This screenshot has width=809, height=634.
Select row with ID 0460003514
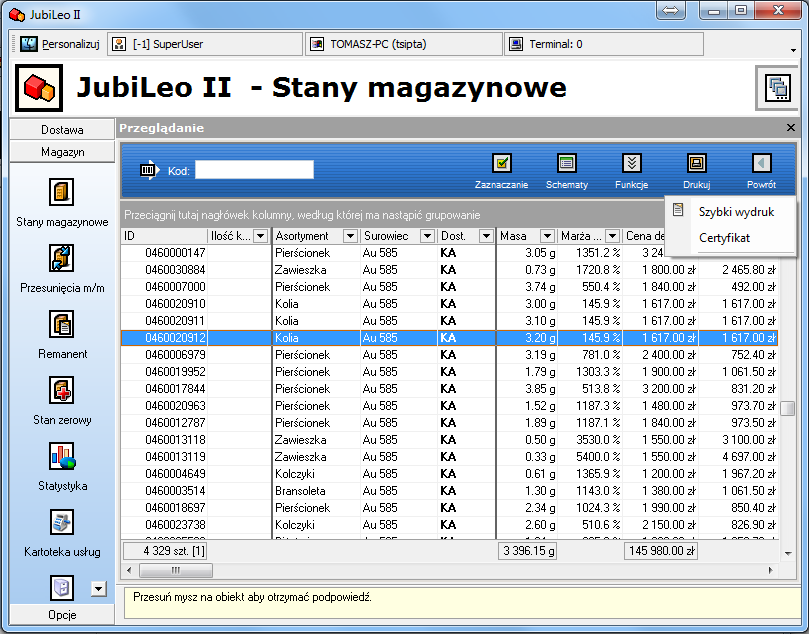(449, 491)
